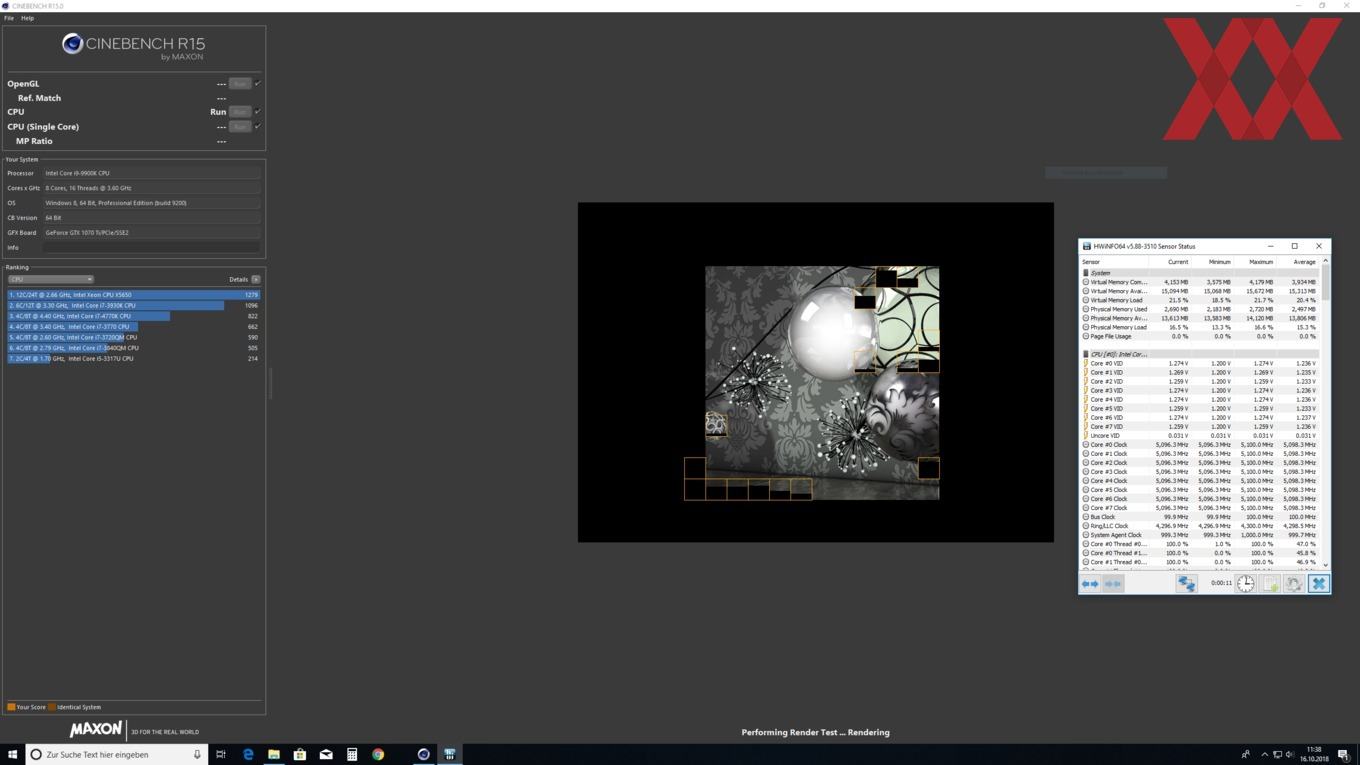1360x765 pixels.
Task: Click the Details arrow button in Ranking
Action: click(x=256, y=279)
